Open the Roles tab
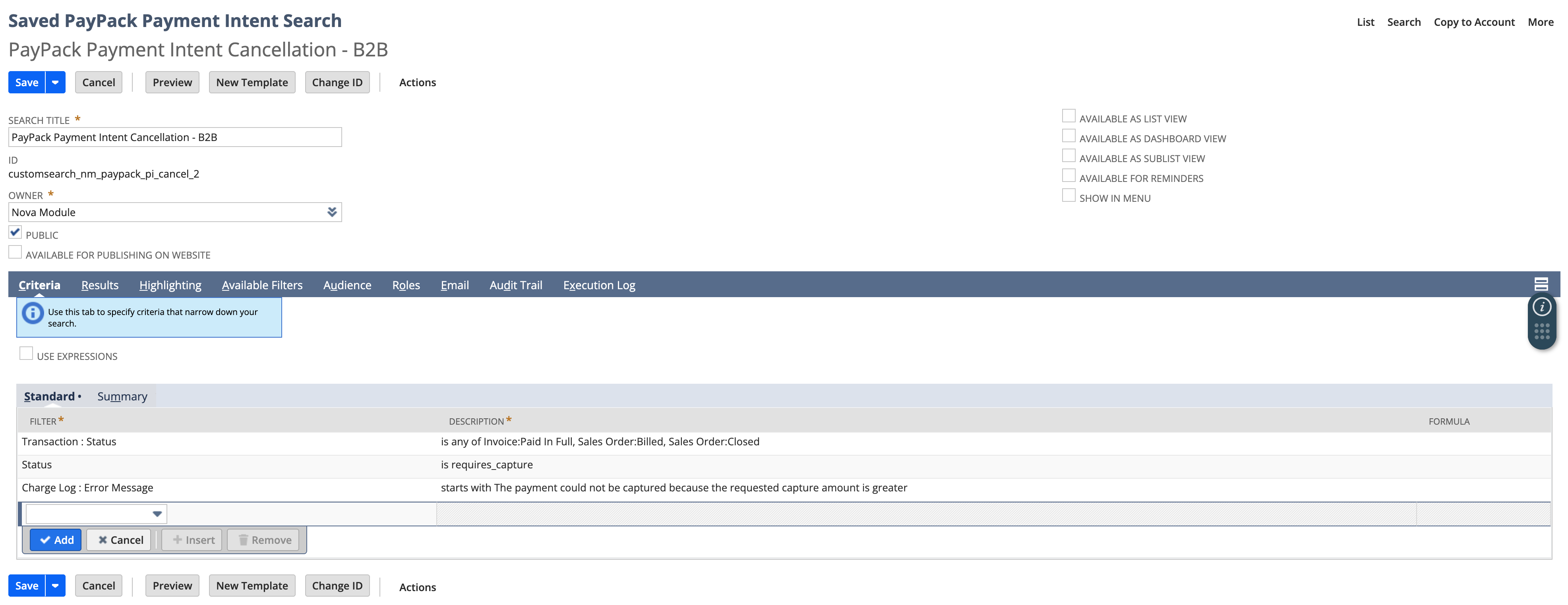This screenshot has width=1568, height=605. click(406, 286)
